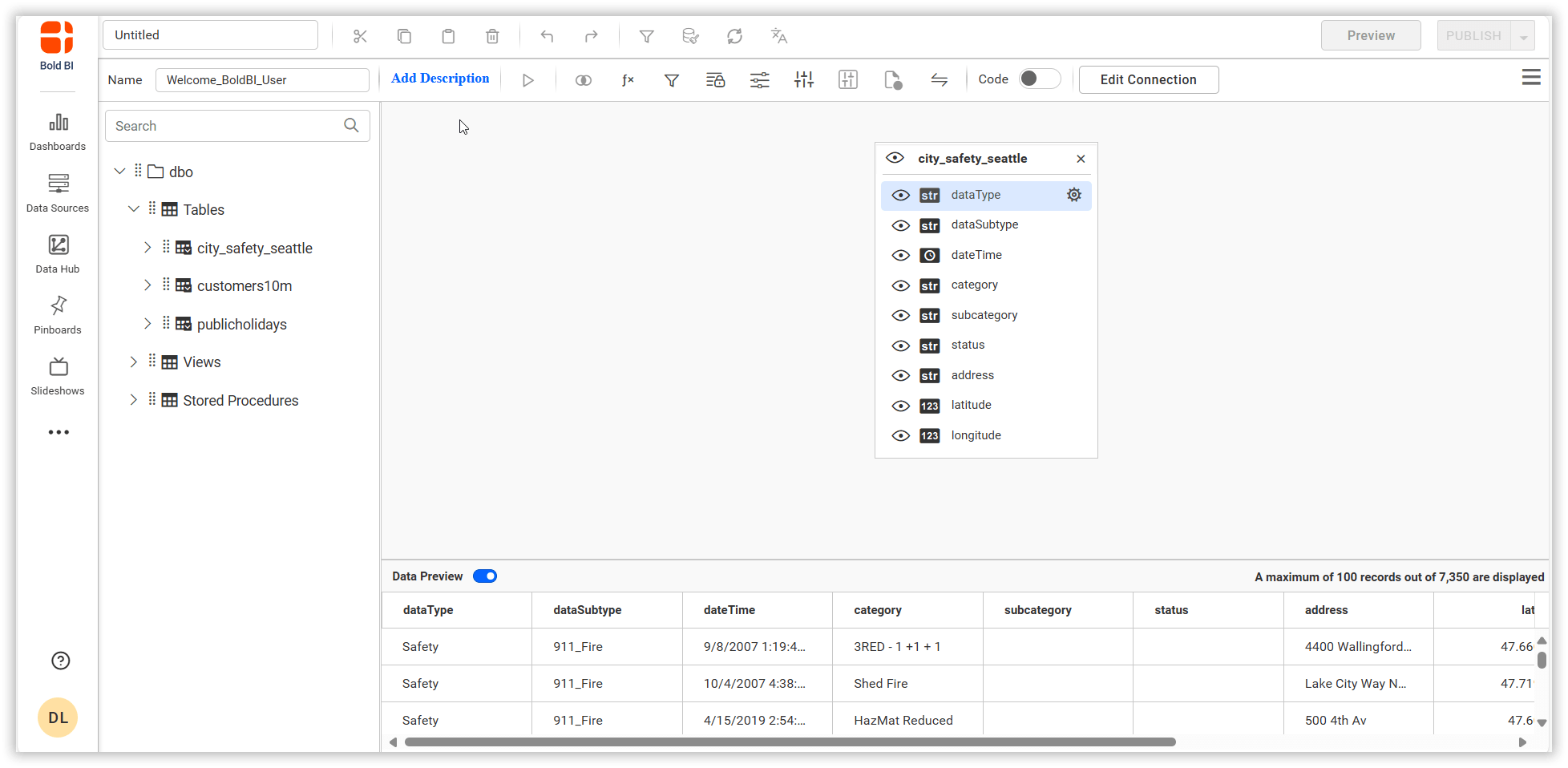Click the query filter funnel icon

click(x=672, y=80)
